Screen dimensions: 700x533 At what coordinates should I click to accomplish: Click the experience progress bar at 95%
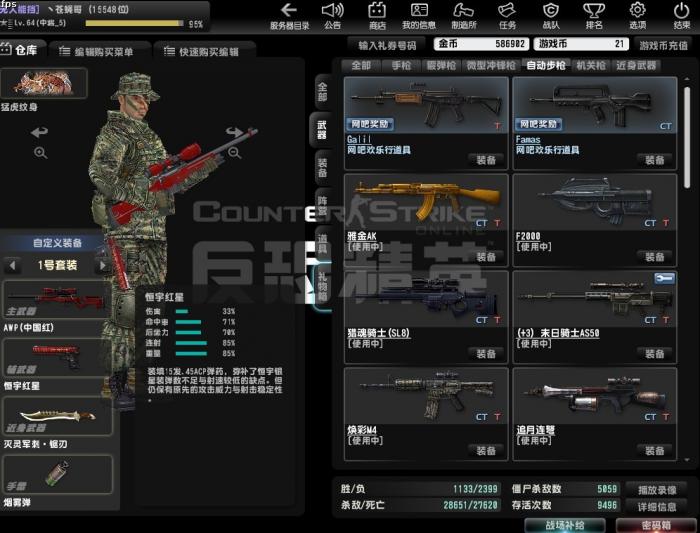134,23
